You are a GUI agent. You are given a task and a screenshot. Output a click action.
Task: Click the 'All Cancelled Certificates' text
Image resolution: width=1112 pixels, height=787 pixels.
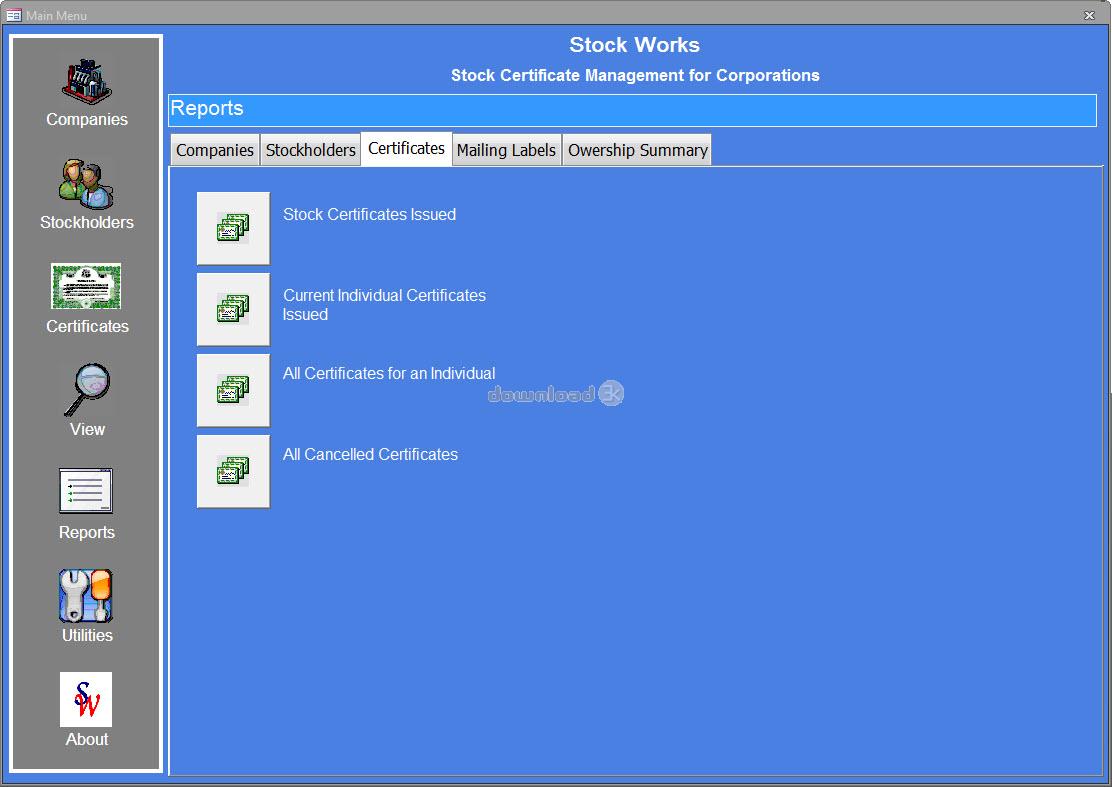(x=370, y=454)
